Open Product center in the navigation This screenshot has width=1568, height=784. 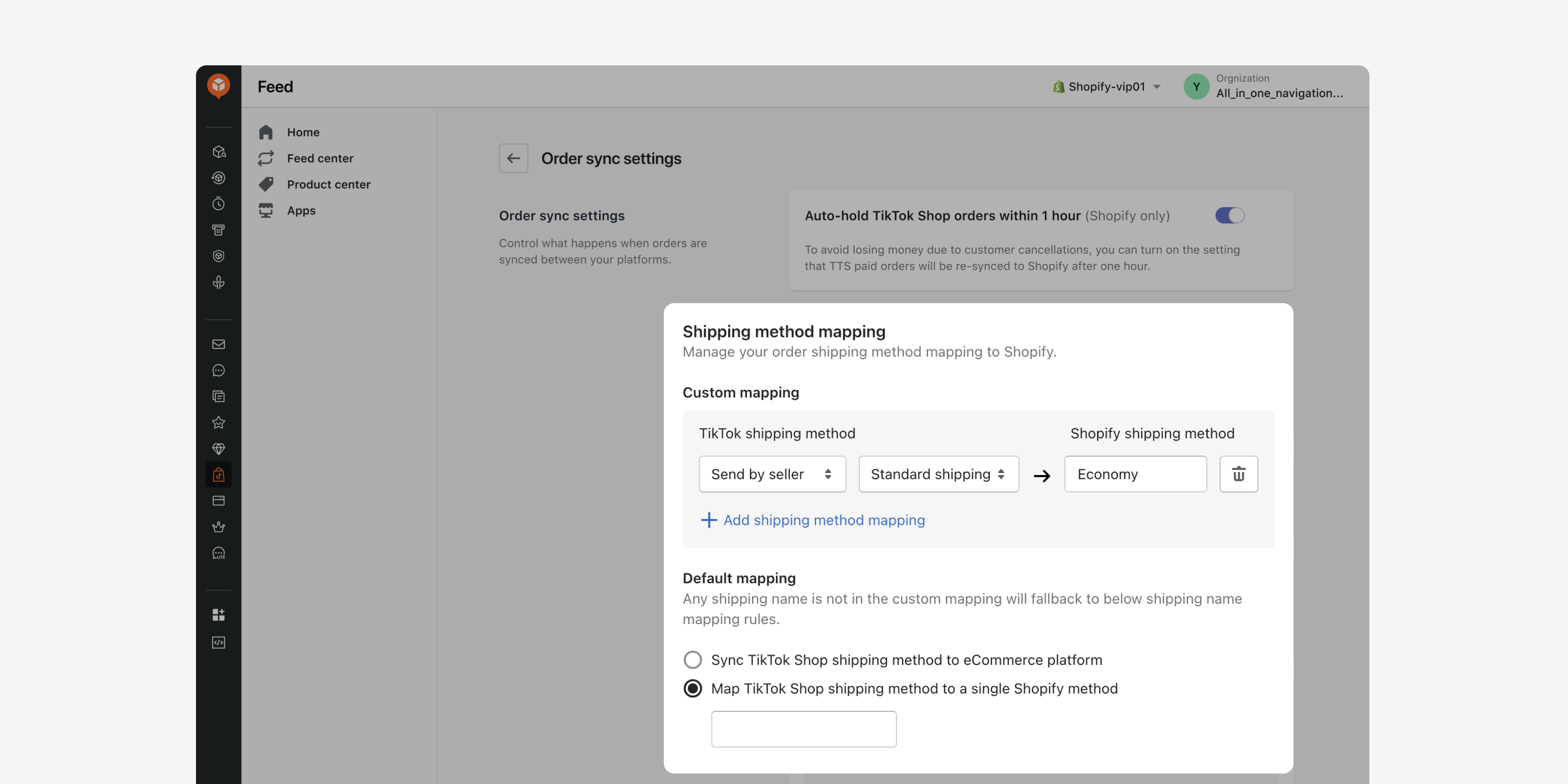click(x=328, y=185)
